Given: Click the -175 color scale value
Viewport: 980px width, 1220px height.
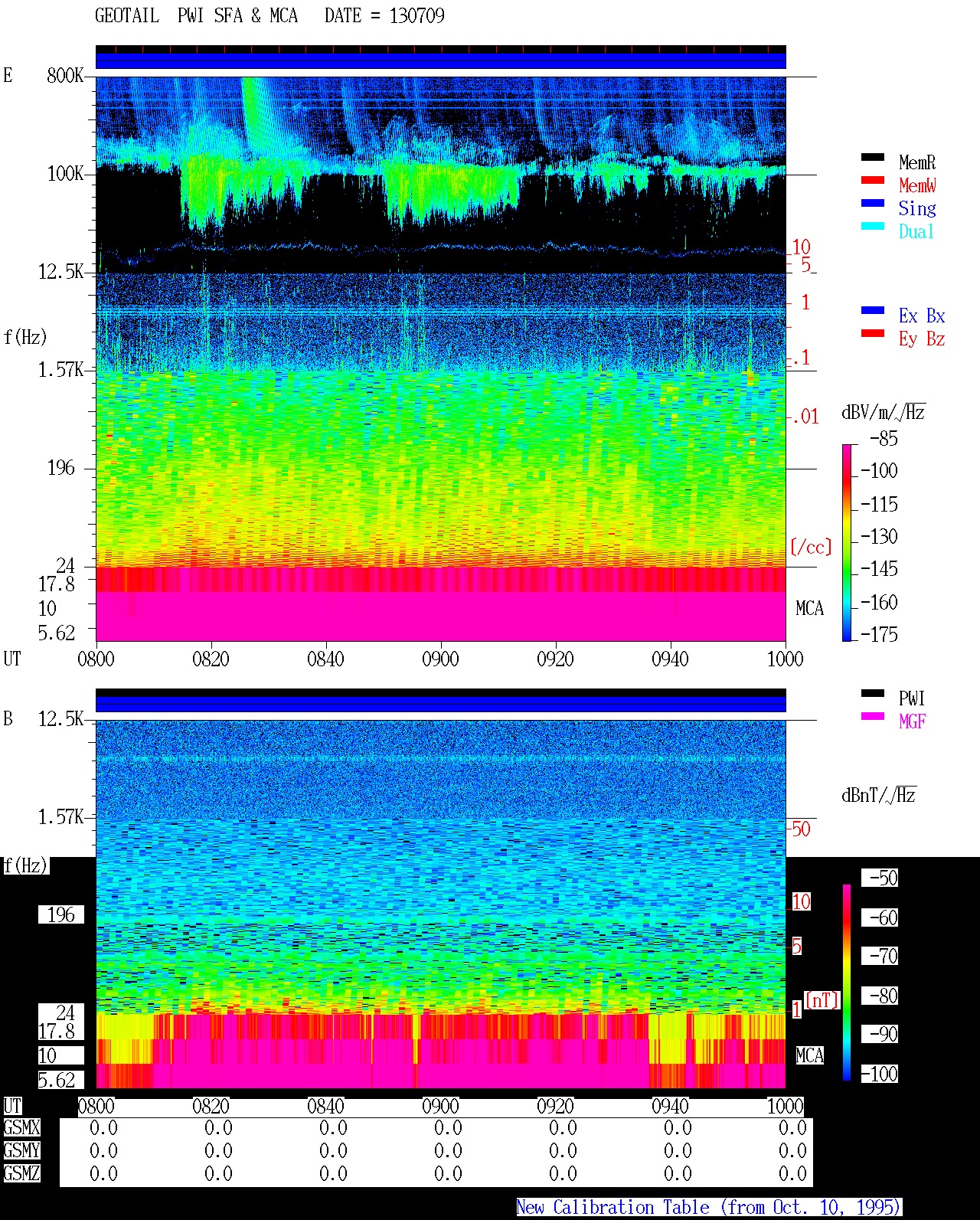Looking at the screenshot, I should [x=879, y=635].
